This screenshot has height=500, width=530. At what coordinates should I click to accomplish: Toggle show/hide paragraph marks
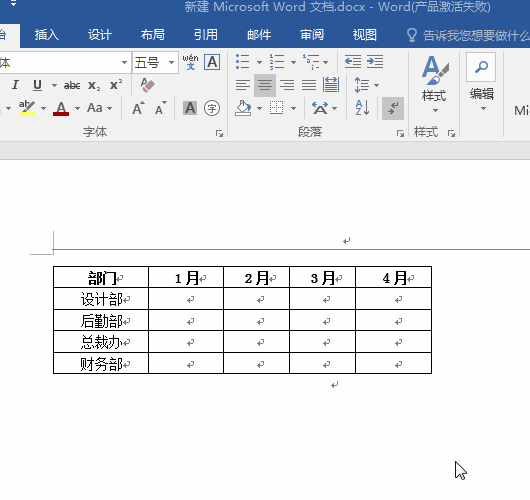tap(393, 108)
